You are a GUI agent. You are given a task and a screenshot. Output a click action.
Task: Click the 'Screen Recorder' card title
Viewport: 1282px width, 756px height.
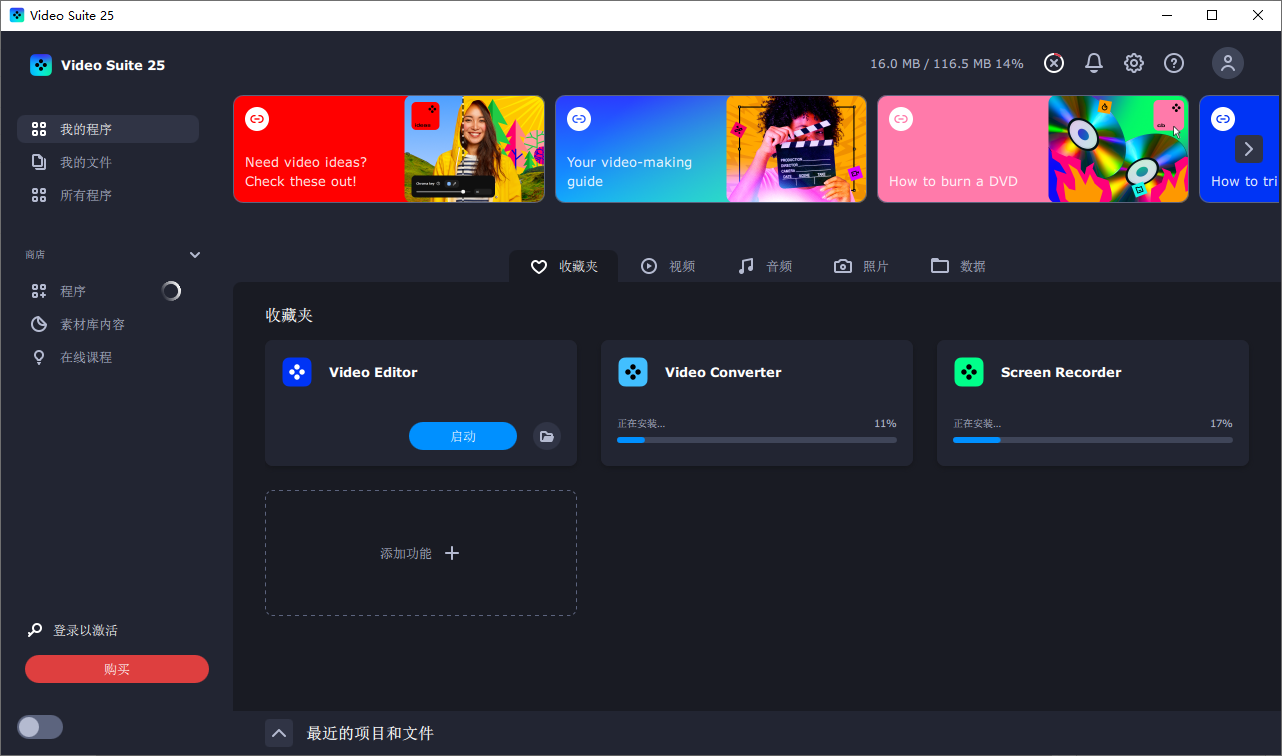point(1061,372)
